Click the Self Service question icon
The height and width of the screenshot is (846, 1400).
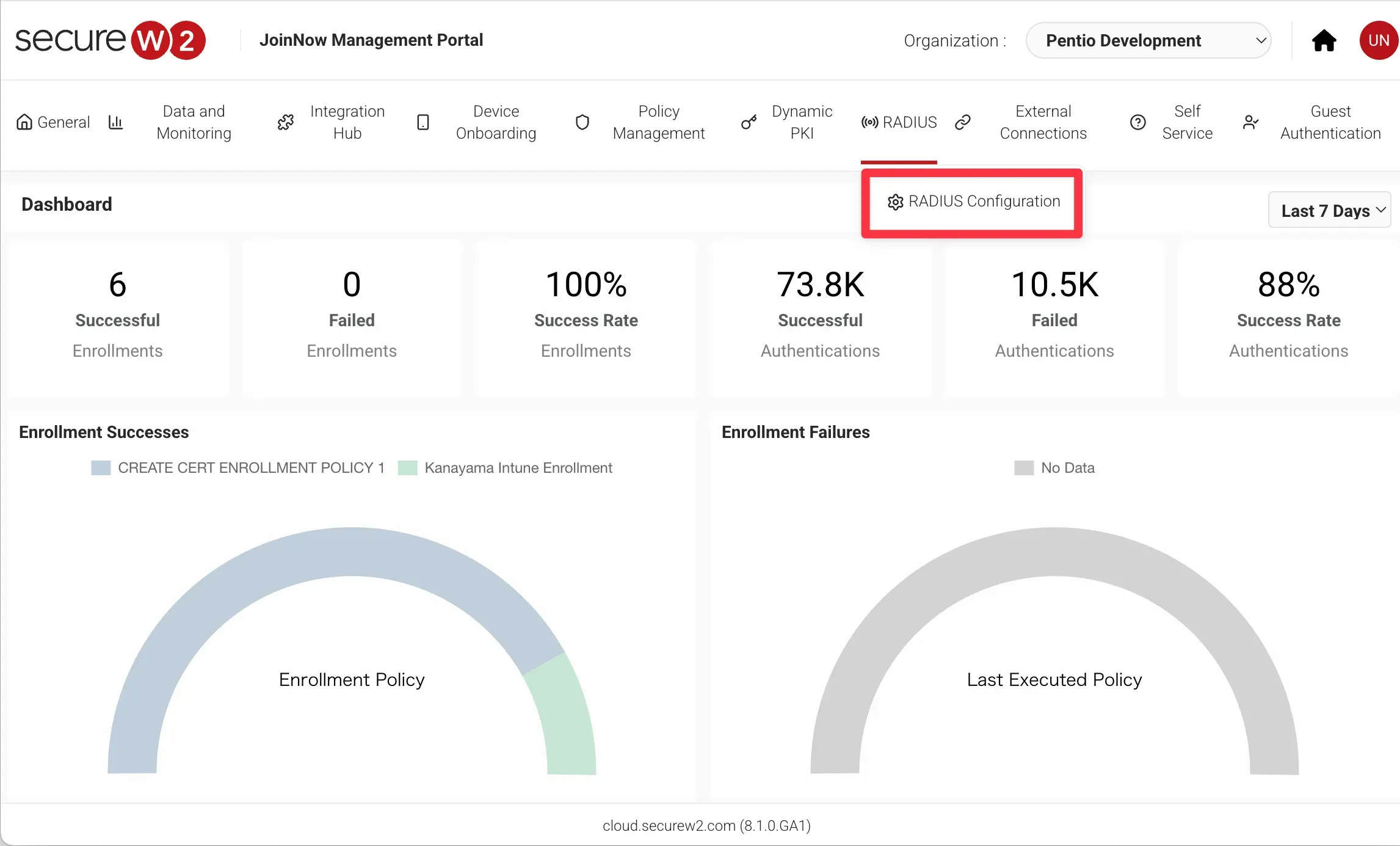(1137, 122)
